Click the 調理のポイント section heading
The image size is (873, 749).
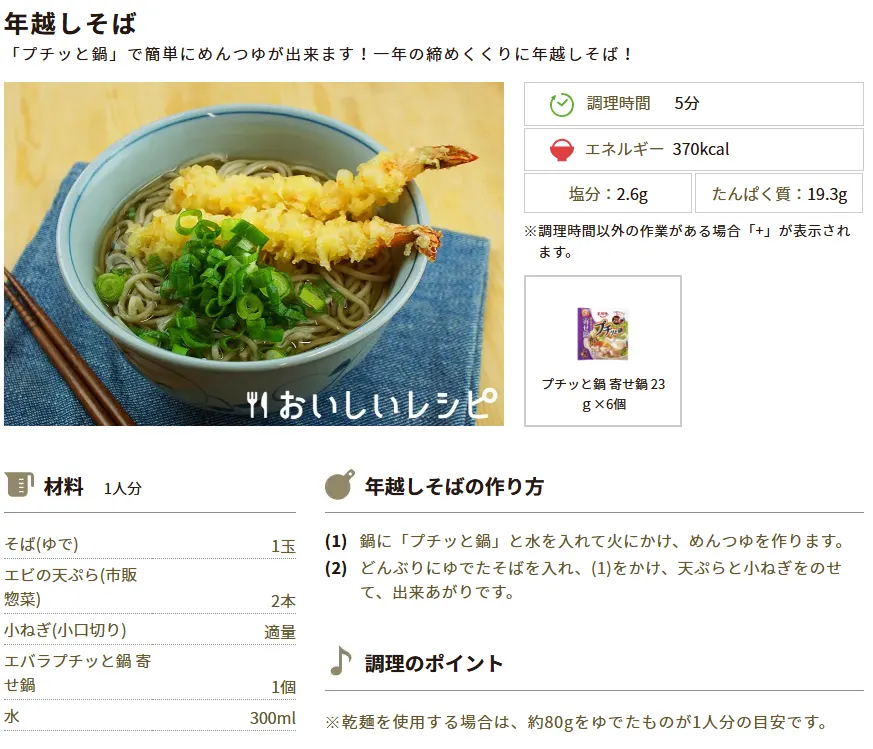[434, 663]
